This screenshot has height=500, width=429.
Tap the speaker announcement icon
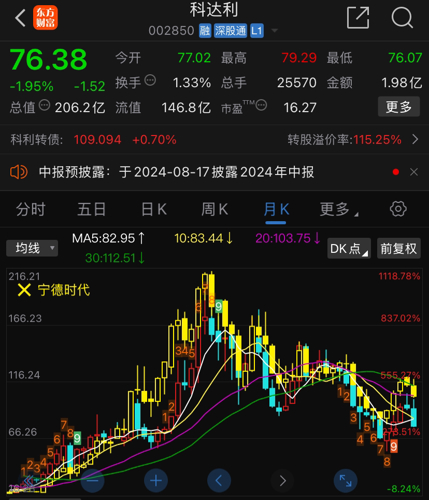click(19, 172)
